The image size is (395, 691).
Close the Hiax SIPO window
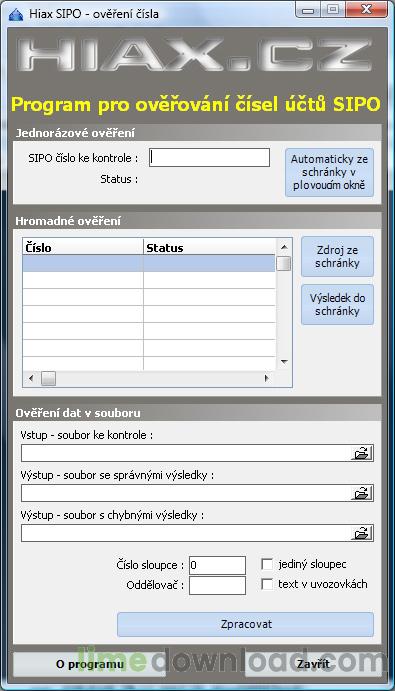366,11
